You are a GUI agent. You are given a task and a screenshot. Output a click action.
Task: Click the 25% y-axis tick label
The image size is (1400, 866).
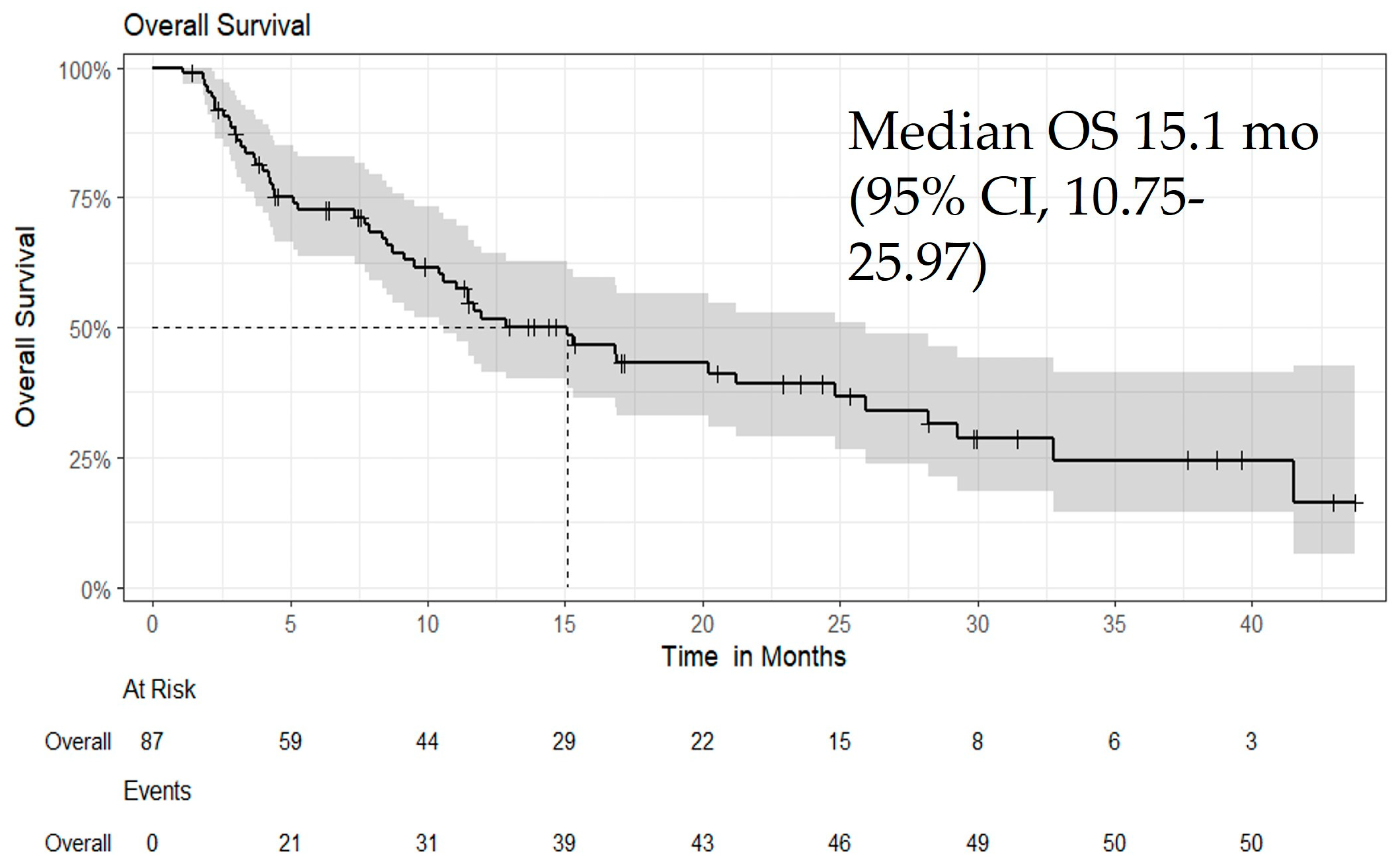coord(89,460)
